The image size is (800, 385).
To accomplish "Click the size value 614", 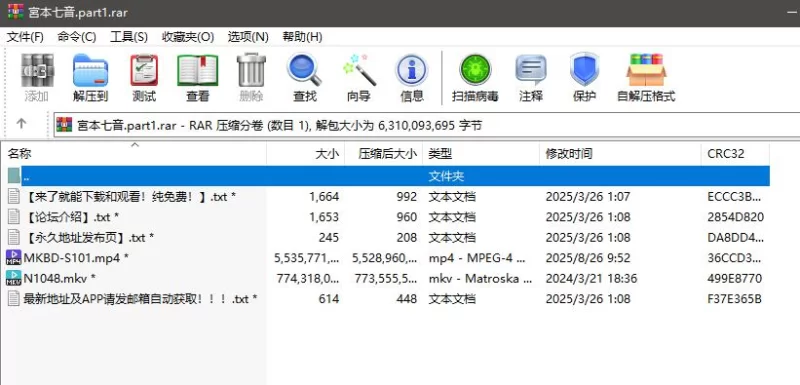I will [x=329, y=299].
